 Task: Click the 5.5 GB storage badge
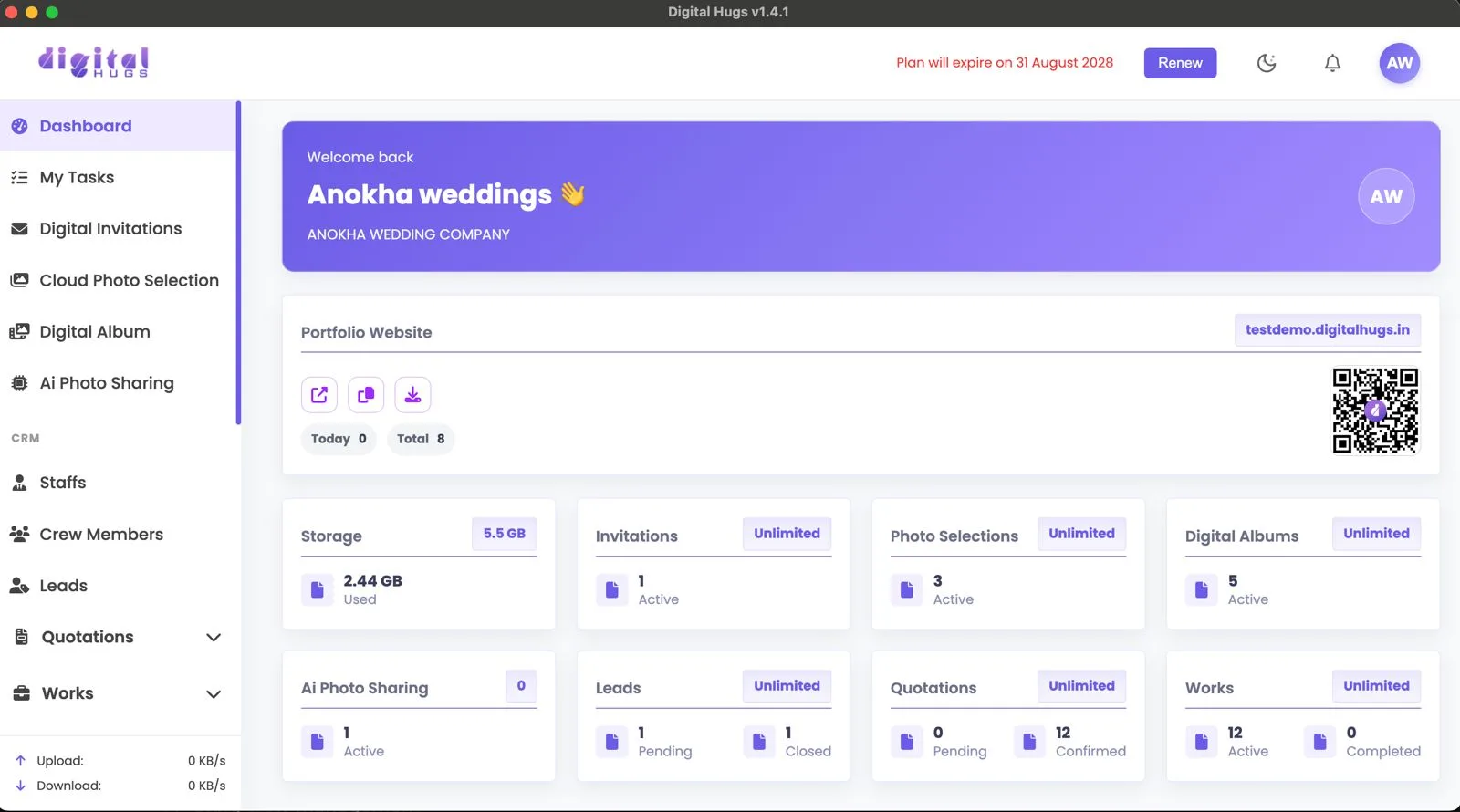coord(505,534)
